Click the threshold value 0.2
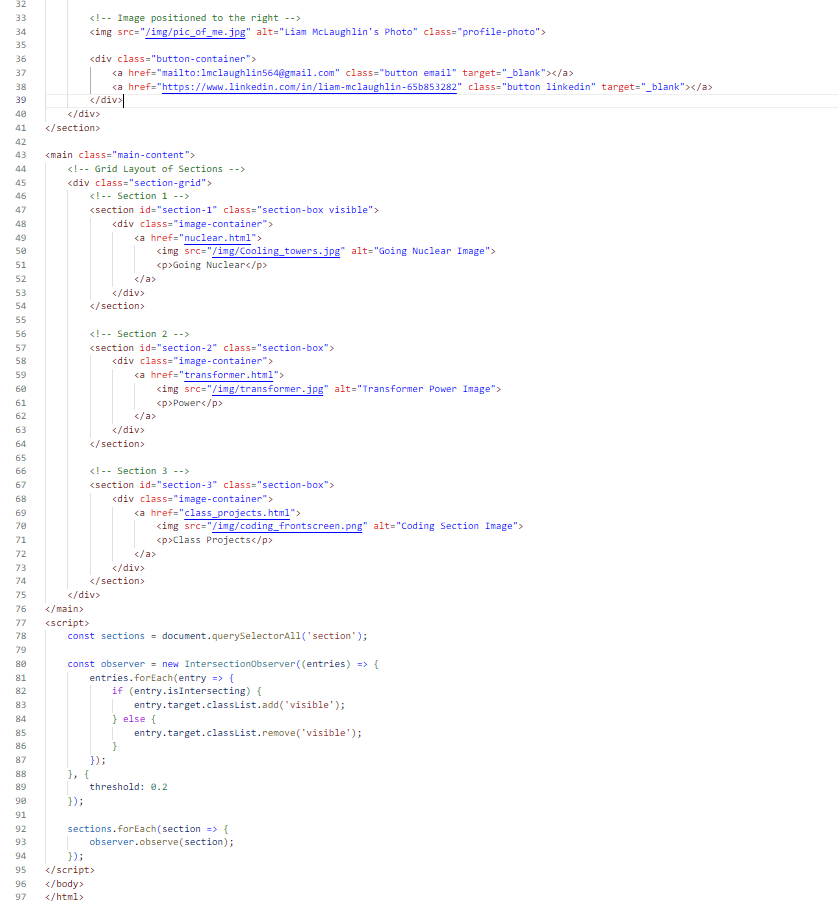Screen dimensions: 838x904 (158, 787)
